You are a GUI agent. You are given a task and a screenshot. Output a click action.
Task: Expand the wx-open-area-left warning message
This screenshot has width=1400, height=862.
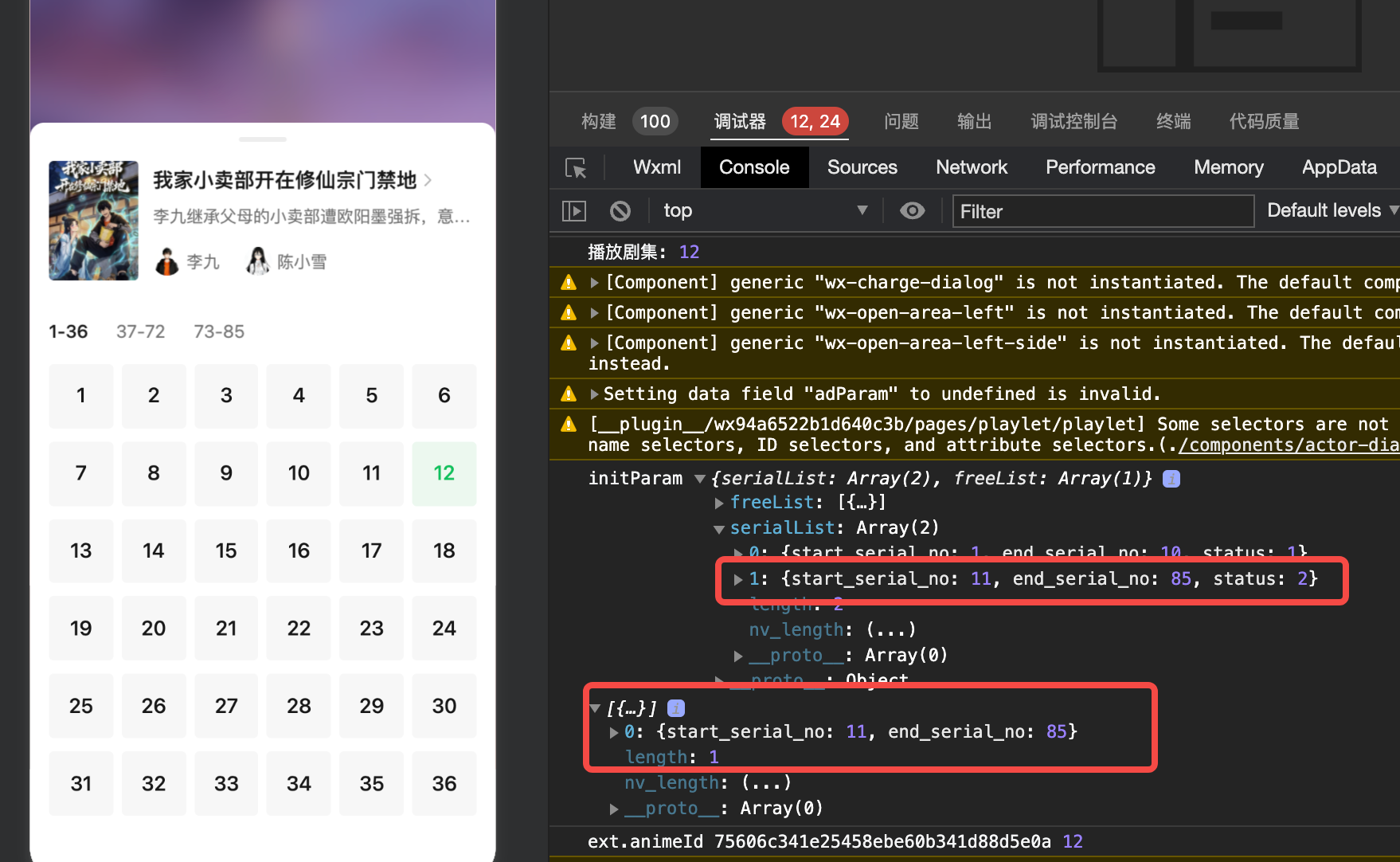594,313
